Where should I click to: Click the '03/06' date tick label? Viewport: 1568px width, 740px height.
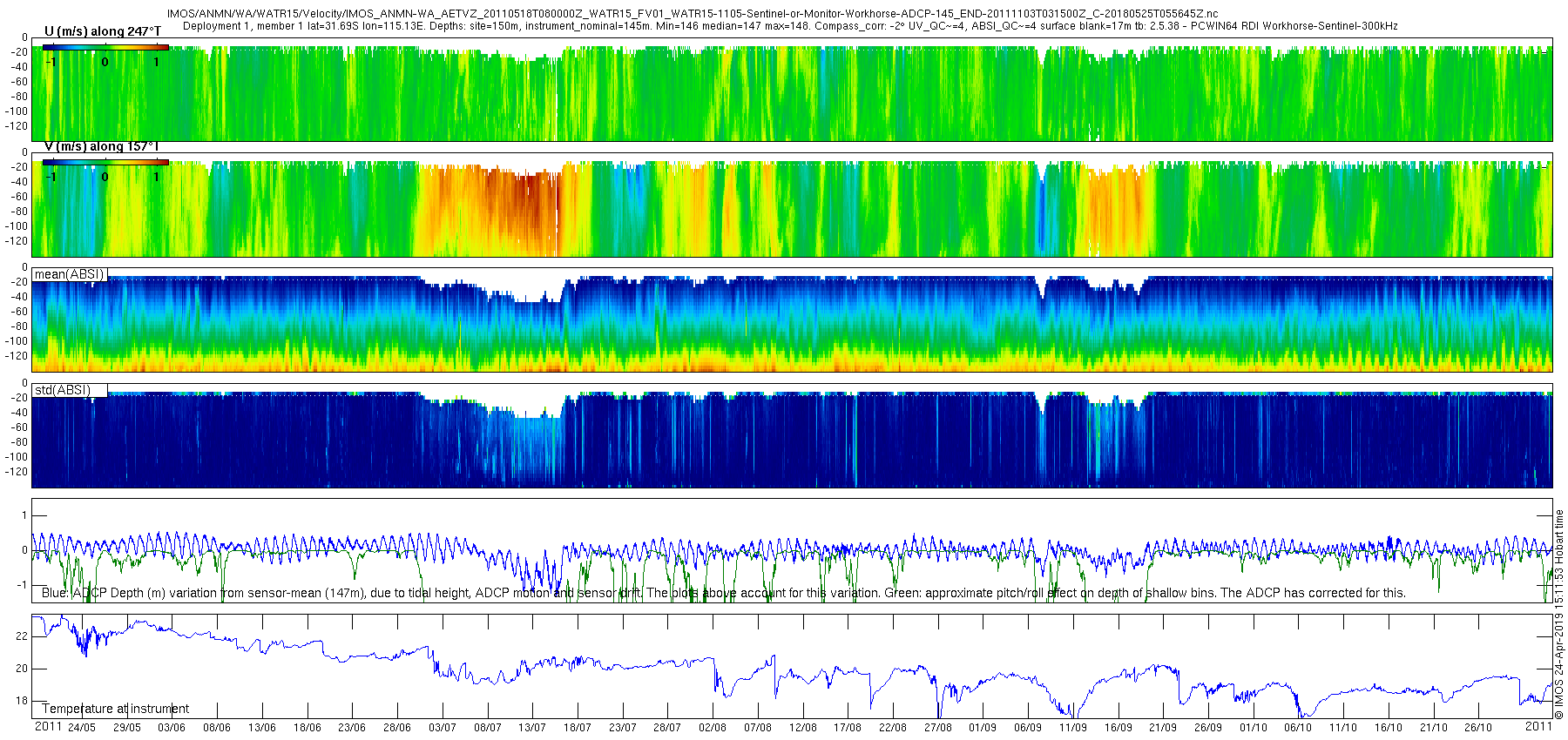[x=172, y=728]
